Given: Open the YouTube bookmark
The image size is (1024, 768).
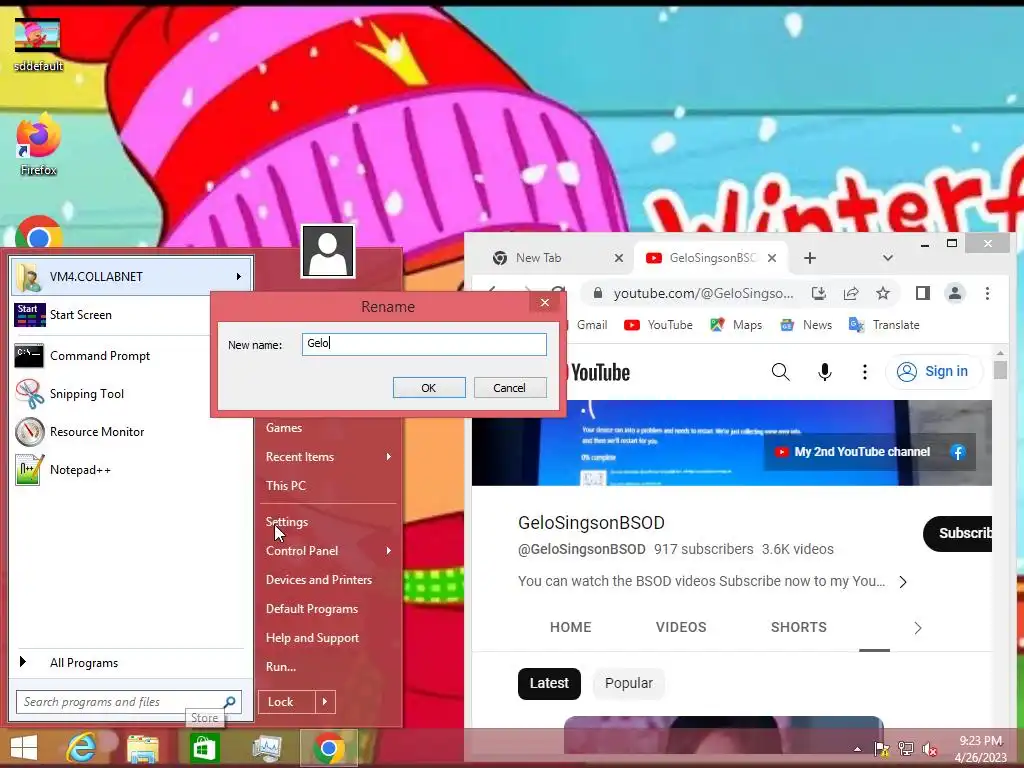Looking at the screenshot, I should pos(658,325).
